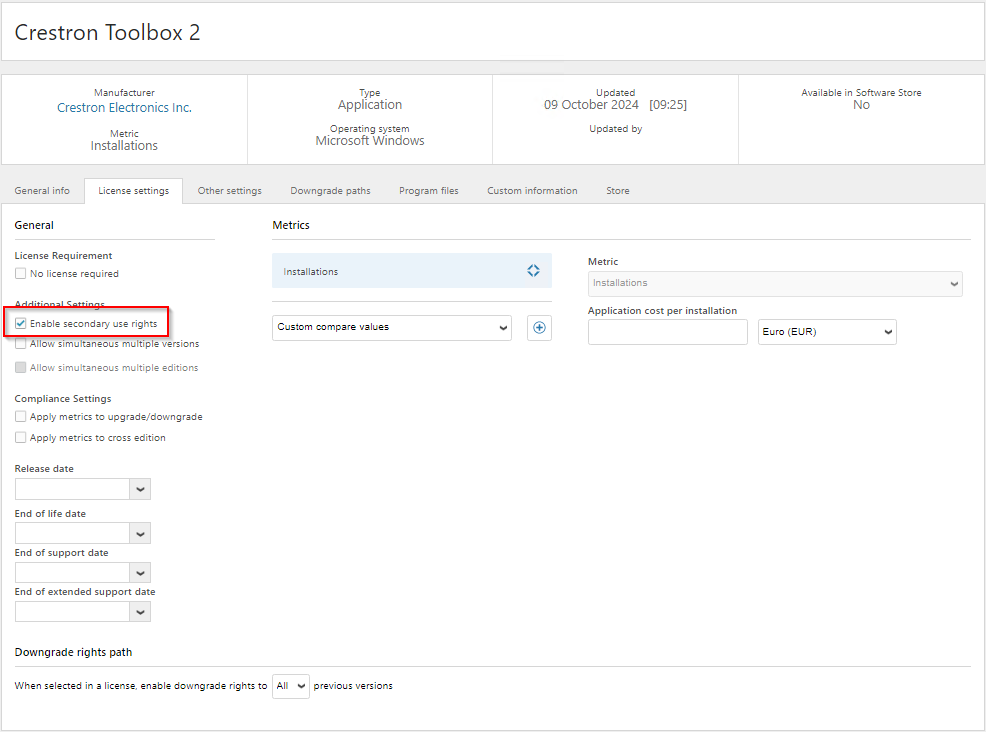Click the 09 October 2024 updated date
The image size is (986, 732).
tap(591, 104)
